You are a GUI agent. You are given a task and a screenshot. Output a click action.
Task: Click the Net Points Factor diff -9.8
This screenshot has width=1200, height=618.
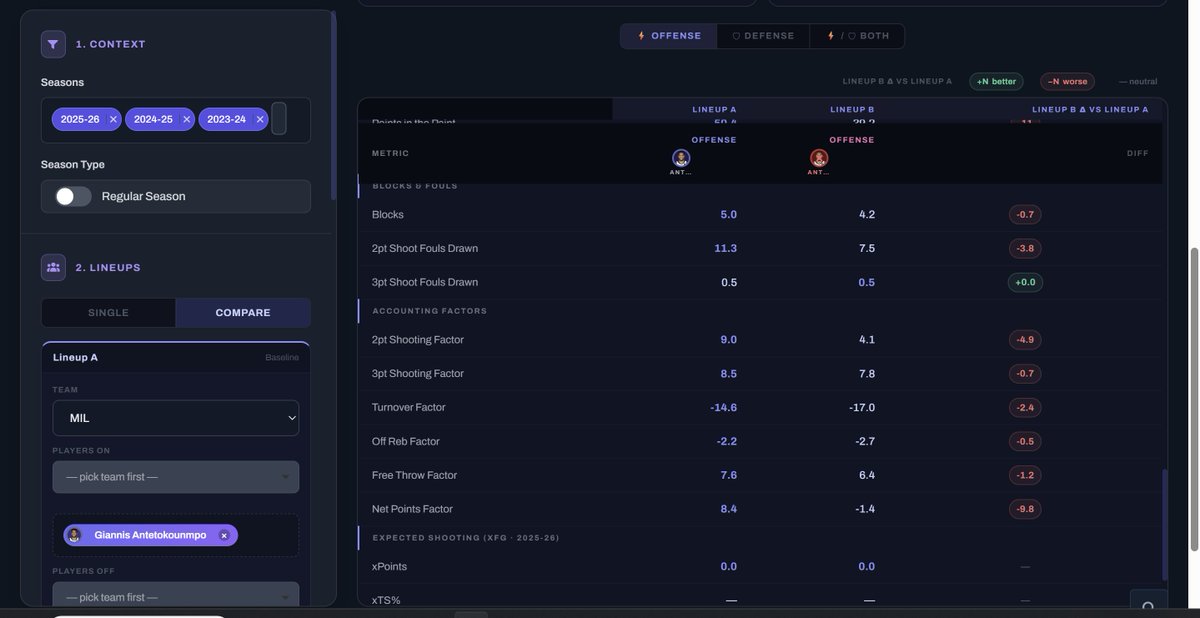coord(1025,509)
